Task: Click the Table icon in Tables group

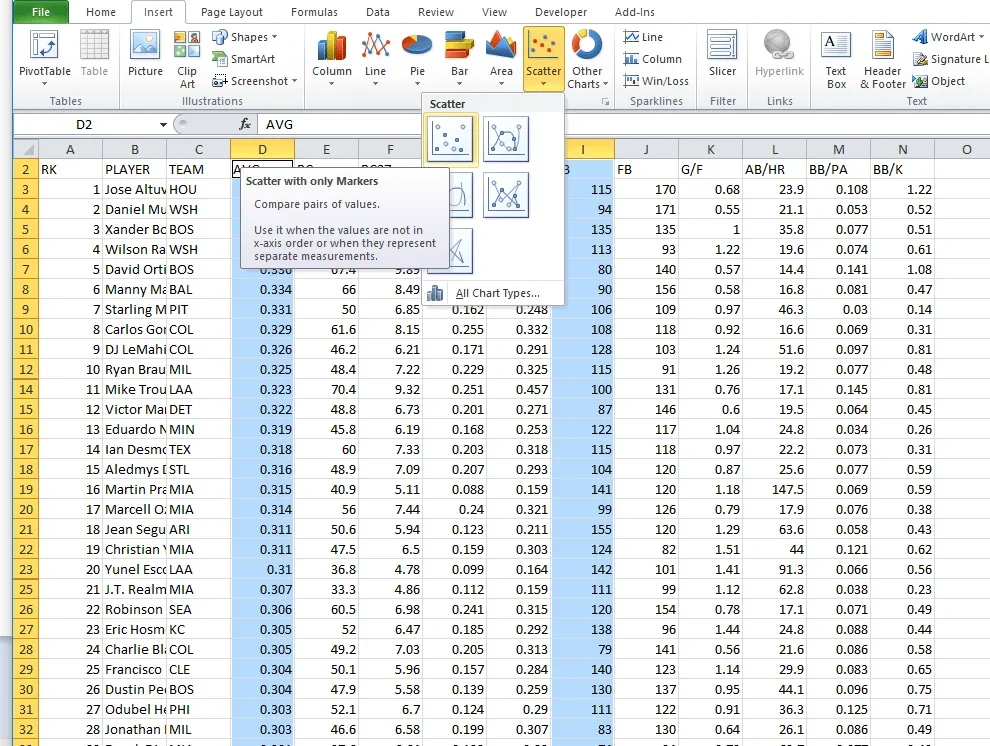Action: pos(94,54)
